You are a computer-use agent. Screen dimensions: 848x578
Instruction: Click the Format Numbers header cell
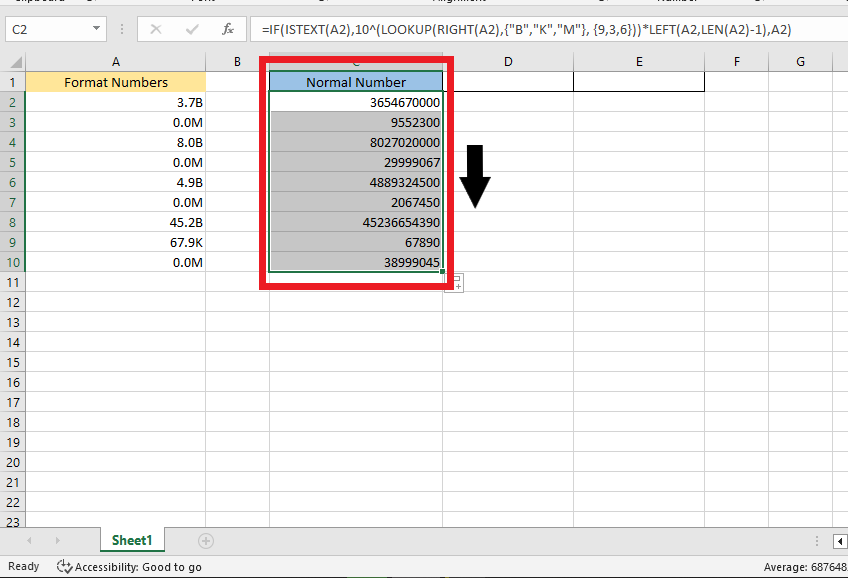116,82
